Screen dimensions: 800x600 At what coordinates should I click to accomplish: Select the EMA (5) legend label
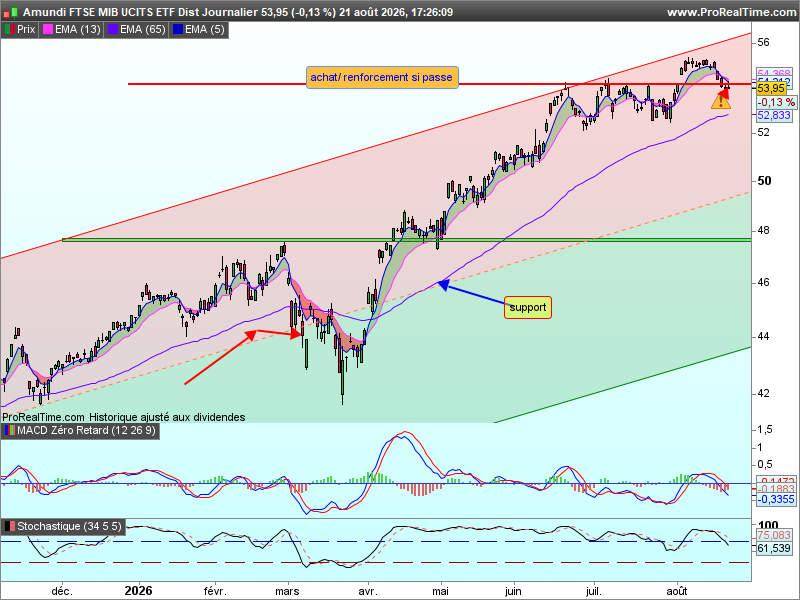(x=205, y=30)
